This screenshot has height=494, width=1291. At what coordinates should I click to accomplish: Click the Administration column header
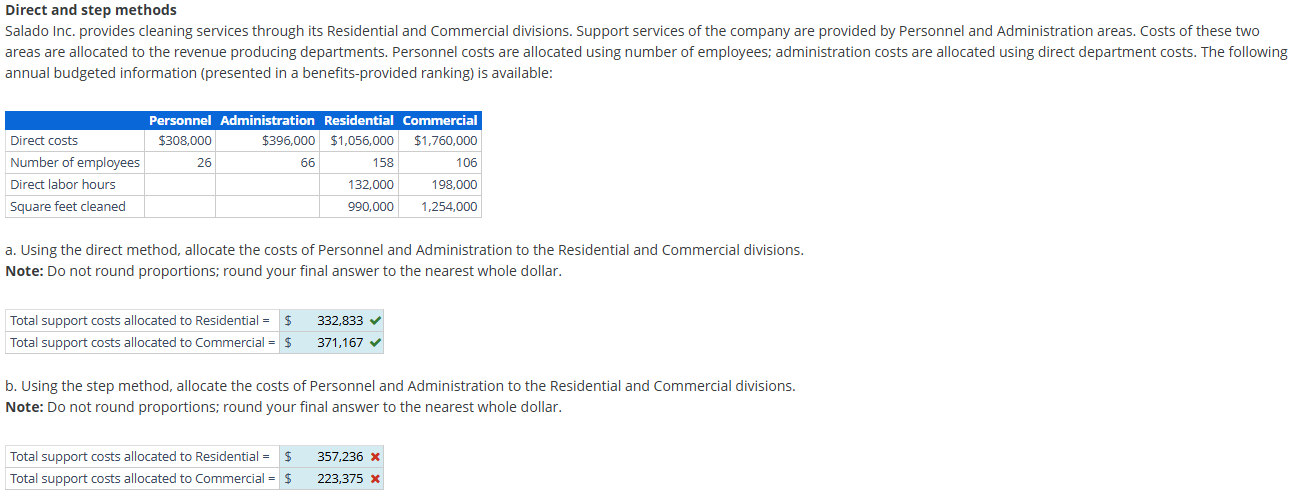pyautogui.click(x=267, y=120)
